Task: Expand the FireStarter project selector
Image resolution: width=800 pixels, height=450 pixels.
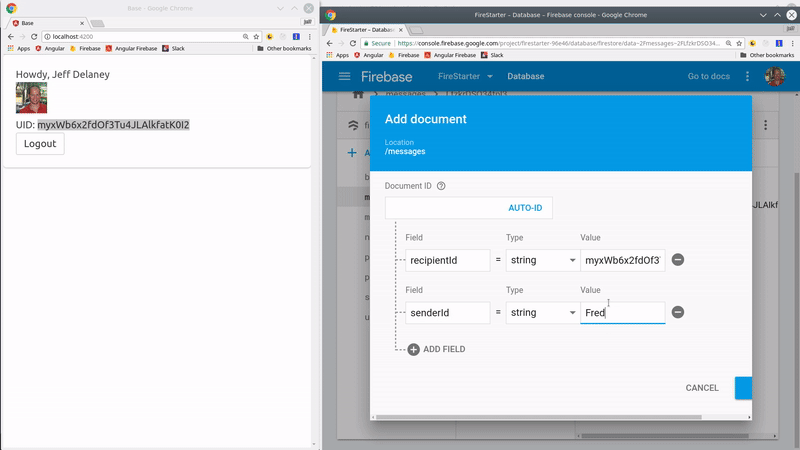Action: click(x=465, y=77)
